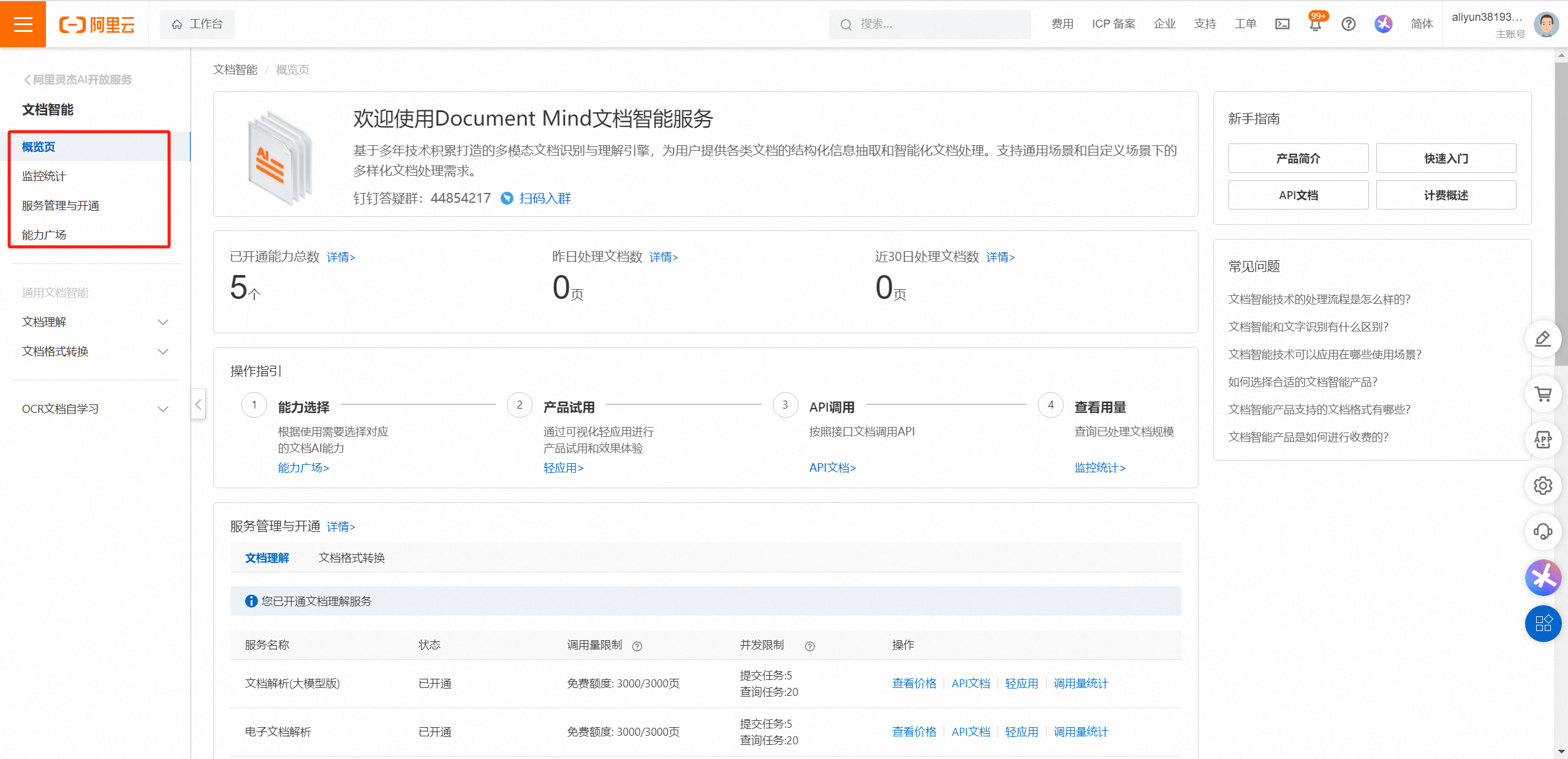Click the 文档智能 breadcrumb
Screen dimensions: 1568x759
pyautogui.click(x=235, y=70)
